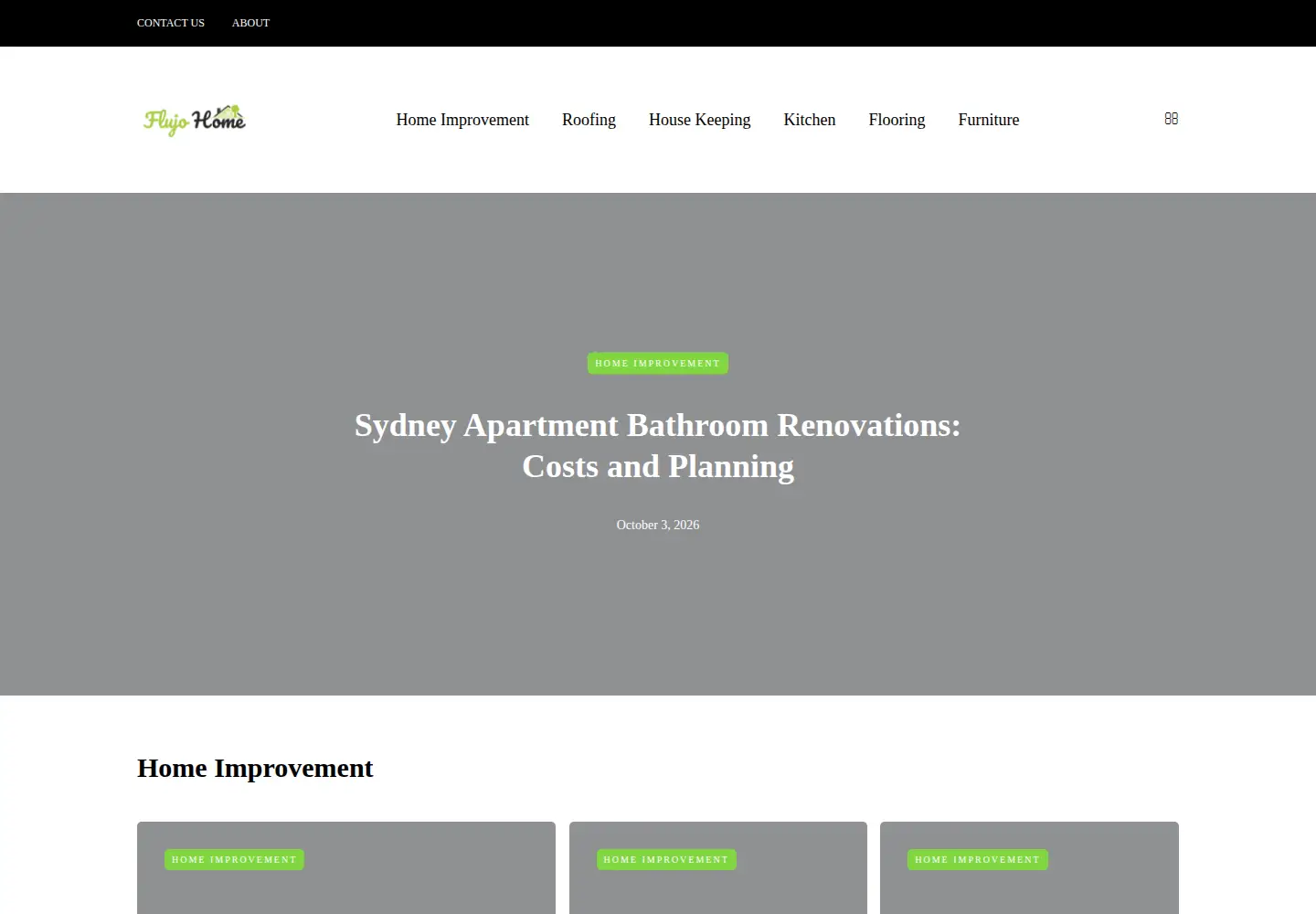The width and height of the screenshot is (1316, 914).
Task: Go to Home Improvement menu item
Action: coord(462,120)
